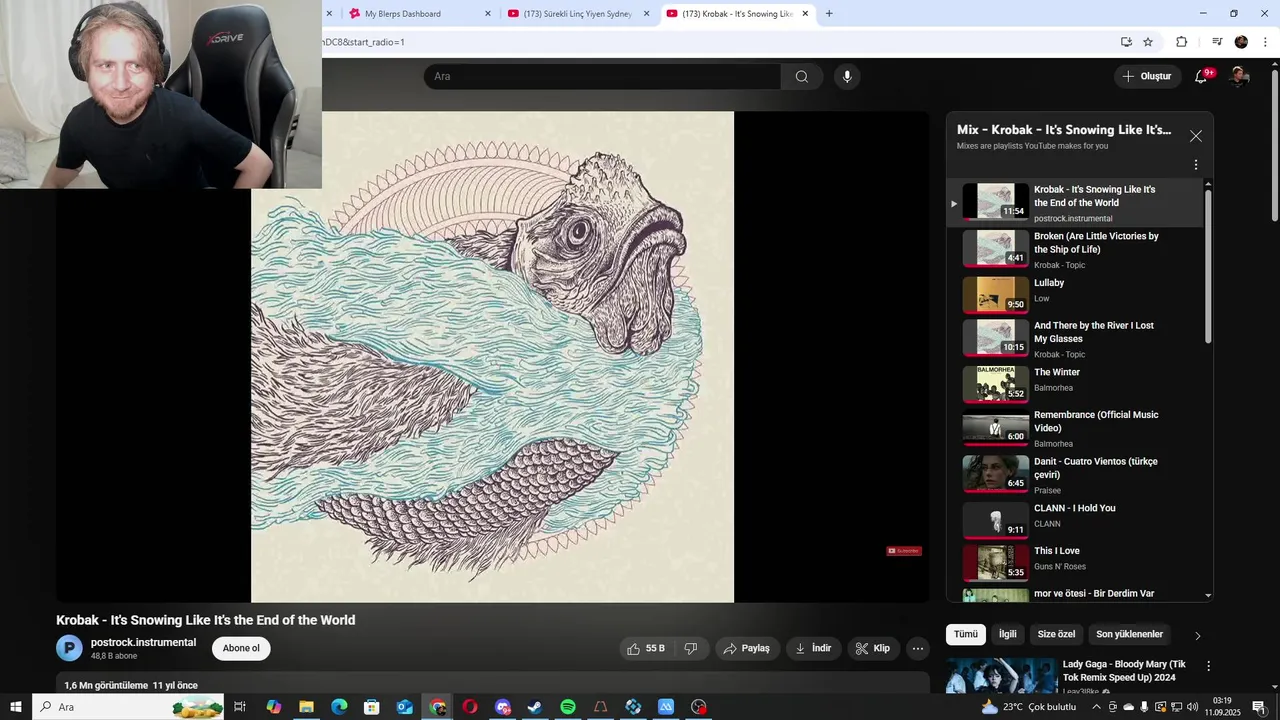The image size is (1280, 720).
Task: Click the Paylaş share button
Action: click(x=747, y=649)
